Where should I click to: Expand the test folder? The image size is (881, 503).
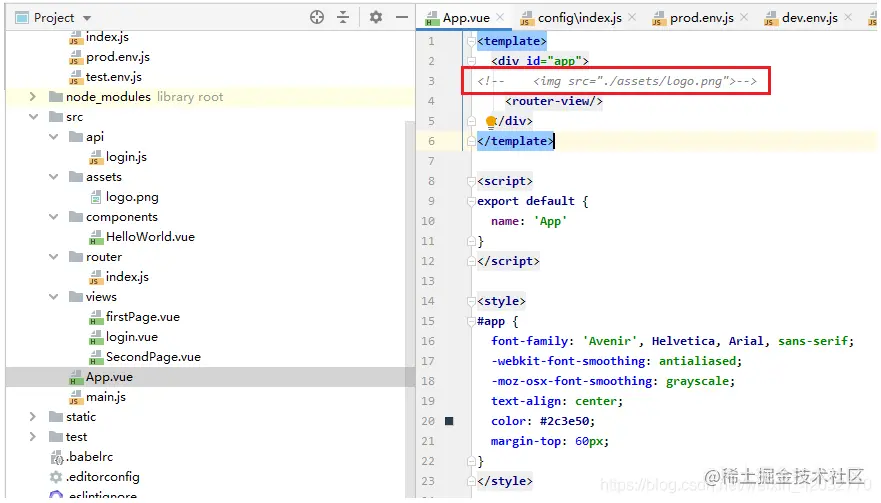(x=33, y=437)
